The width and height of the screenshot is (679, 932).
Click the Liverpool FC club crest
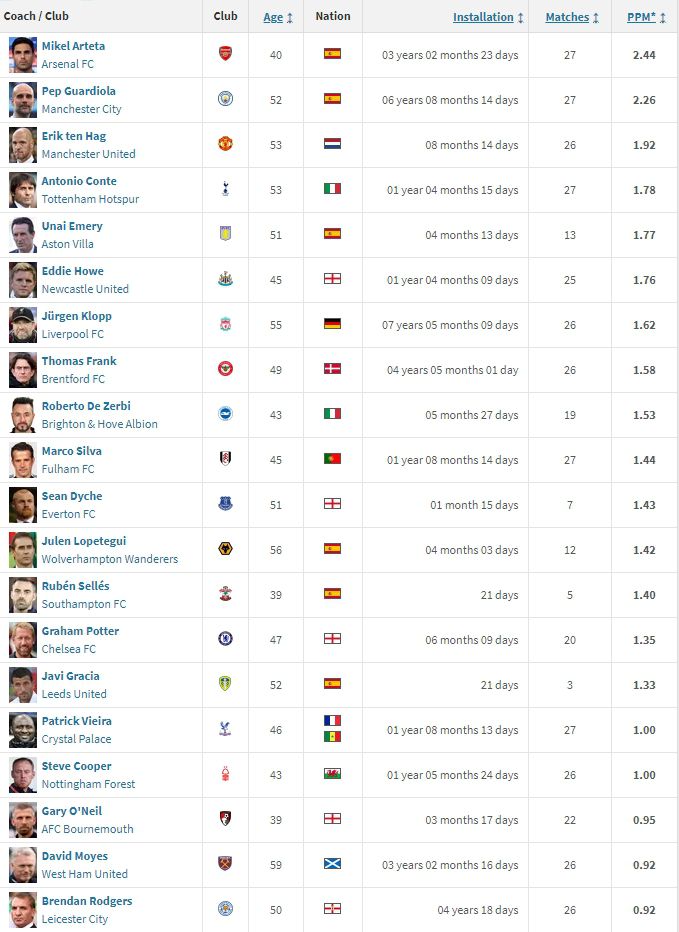[226, 324]
